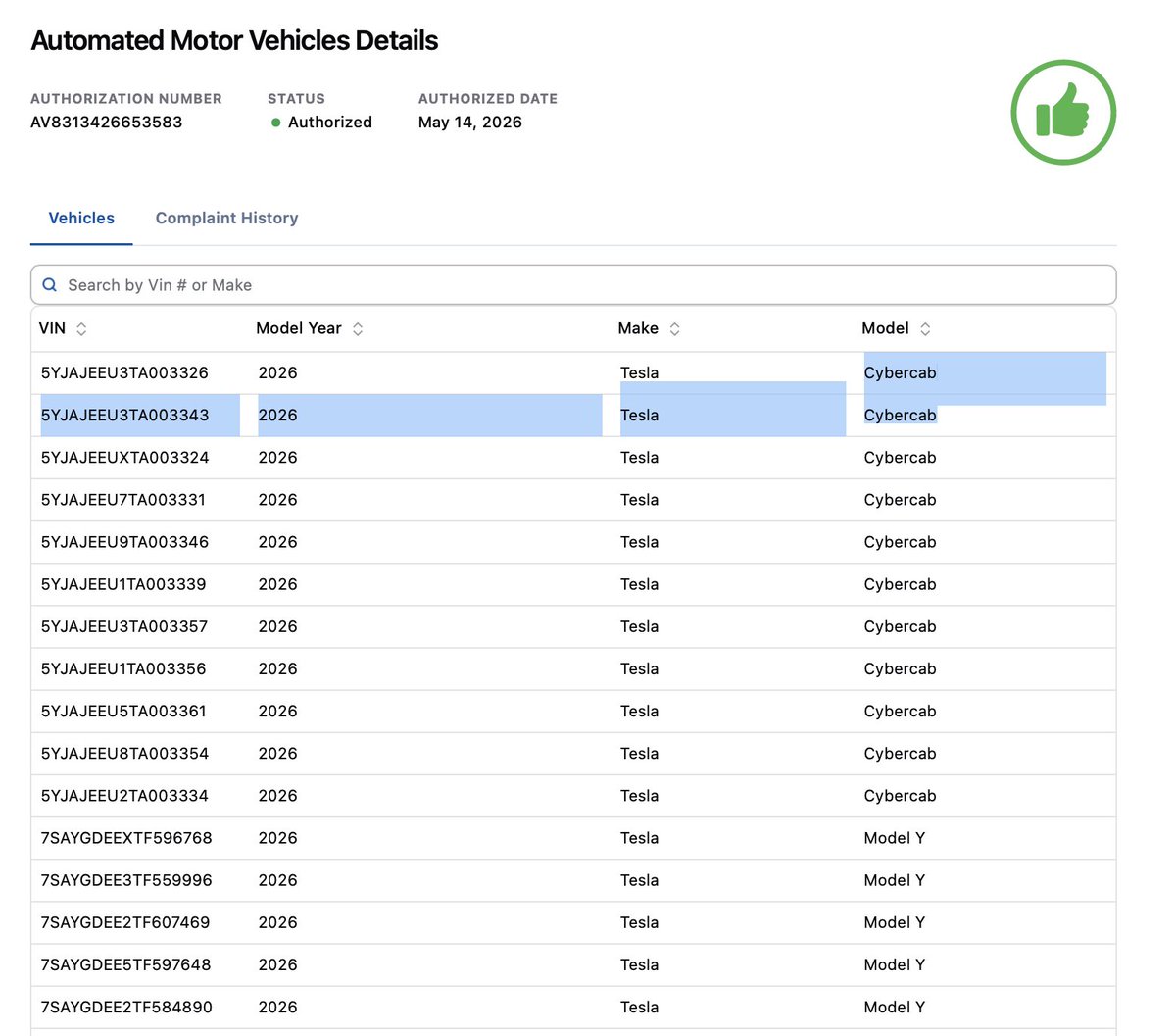Screen dimensions: 1176x1036
Task: Click Cybercab in row 5YJAJEEU1TA003356
Action: click(900, 668)
